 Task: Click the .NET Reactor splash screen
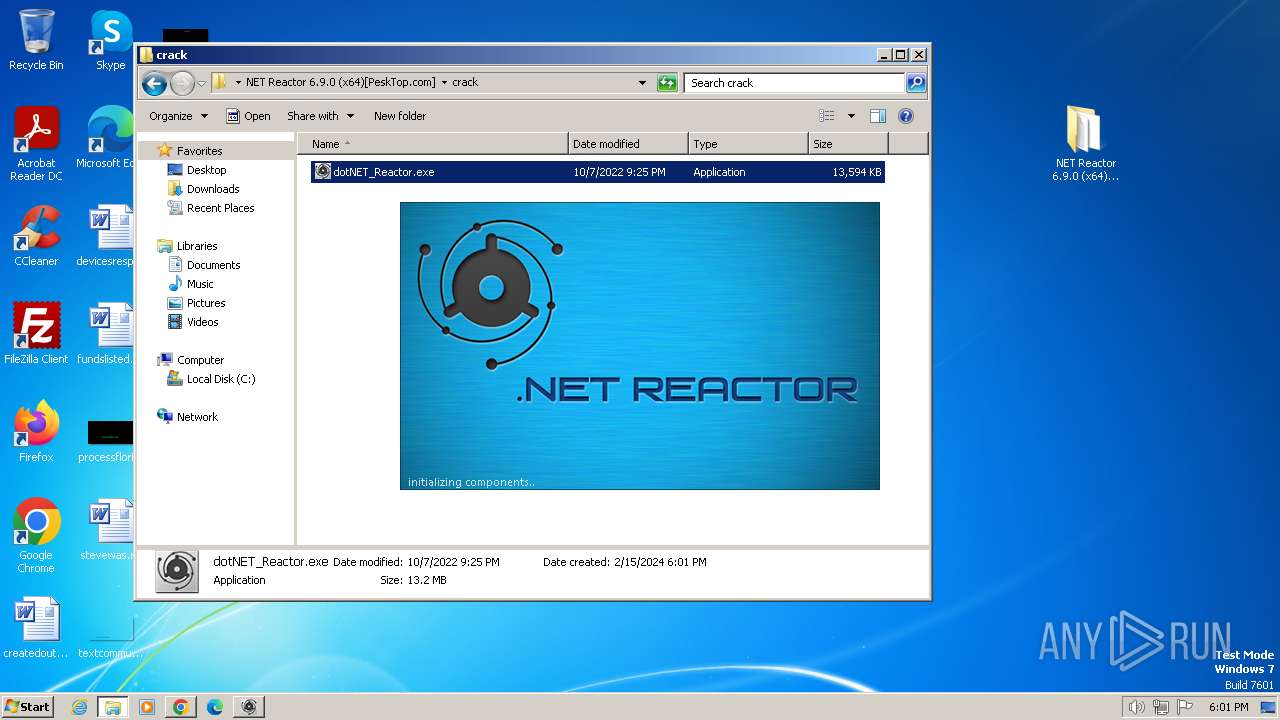point(640,346)
